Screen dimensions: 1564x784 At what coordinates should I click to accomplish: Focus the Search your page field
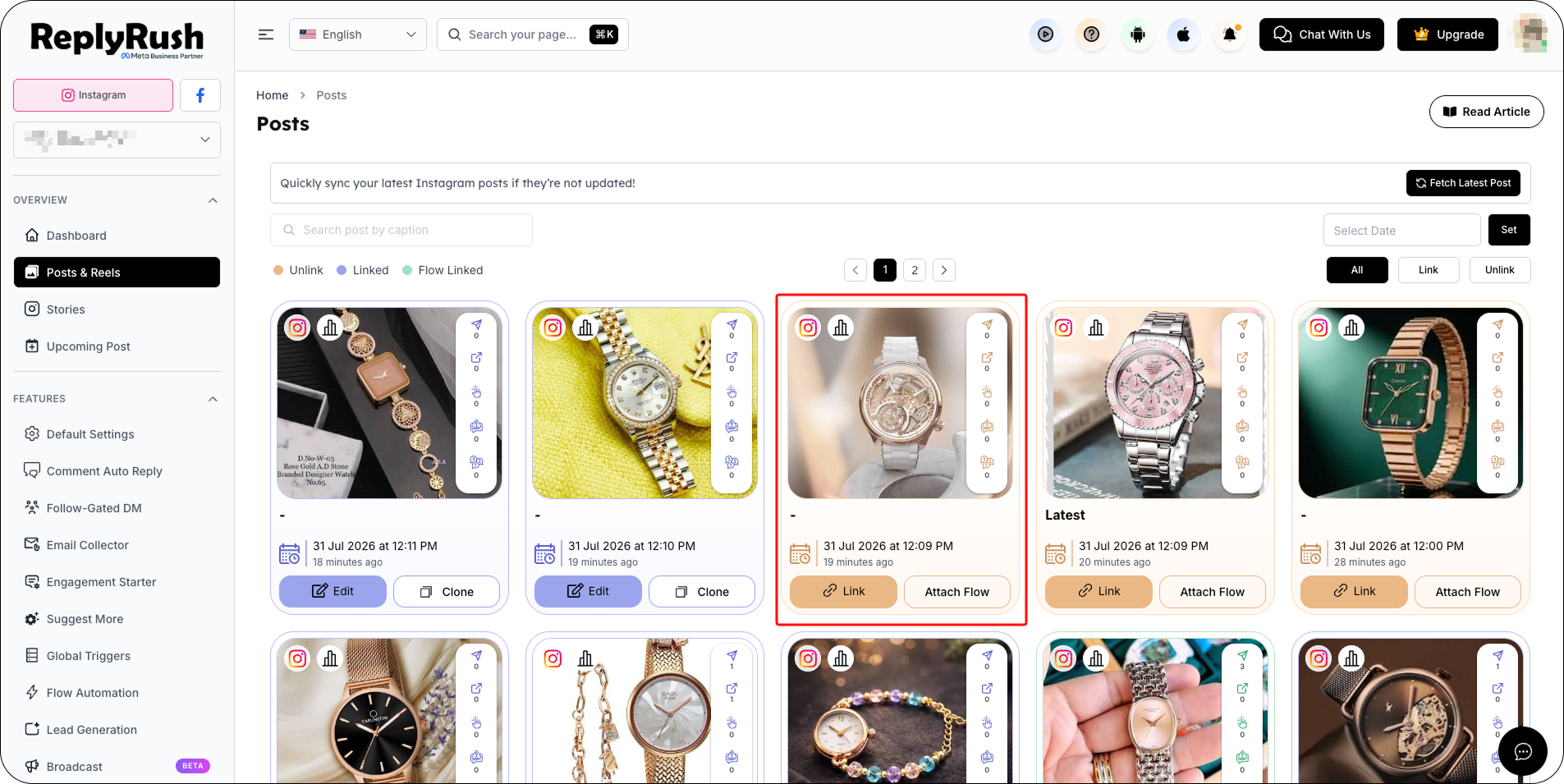pos(533,34)
